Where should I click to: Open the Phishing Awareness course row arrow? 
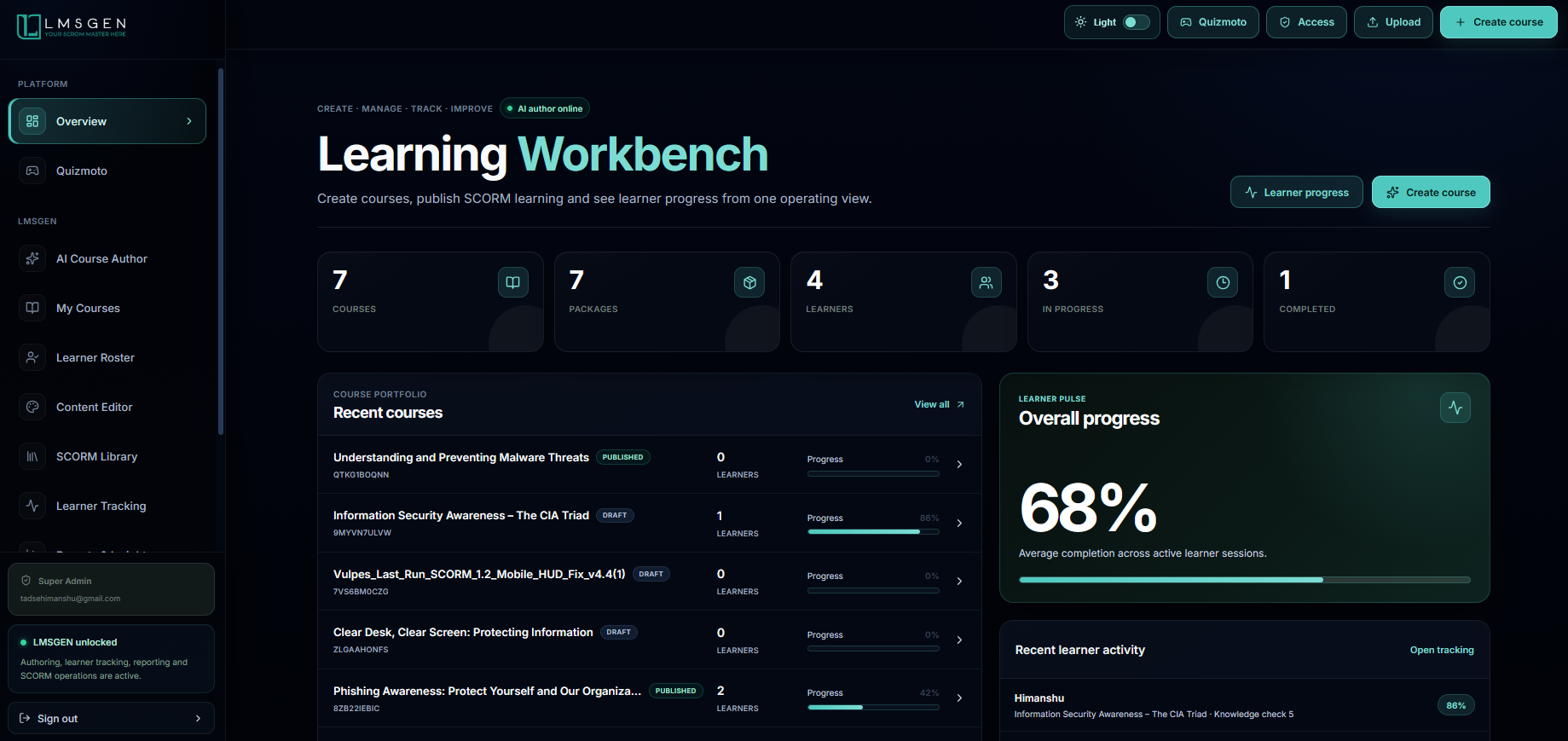(x=959, y=698)
